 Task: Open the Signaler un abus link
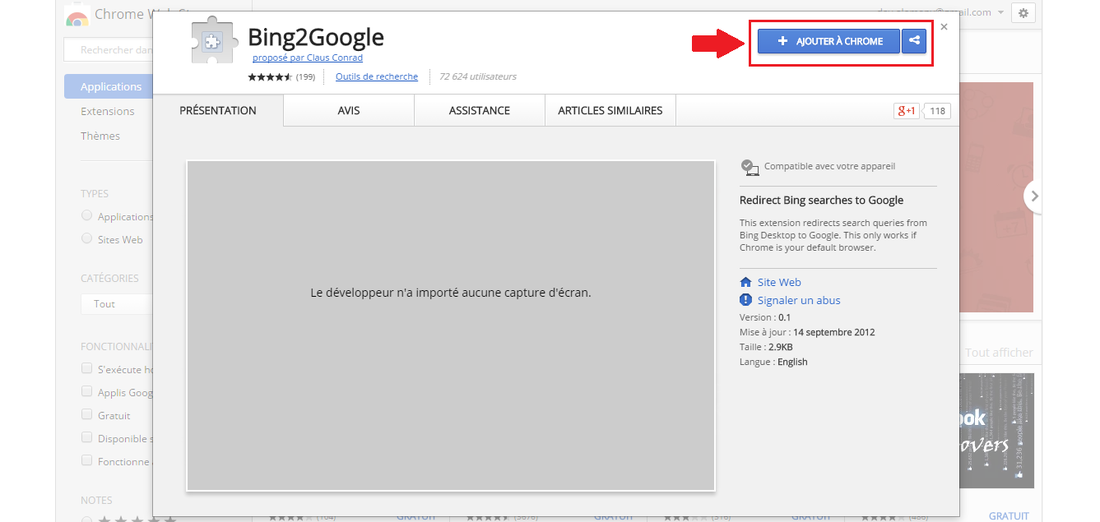coord(798,300)
